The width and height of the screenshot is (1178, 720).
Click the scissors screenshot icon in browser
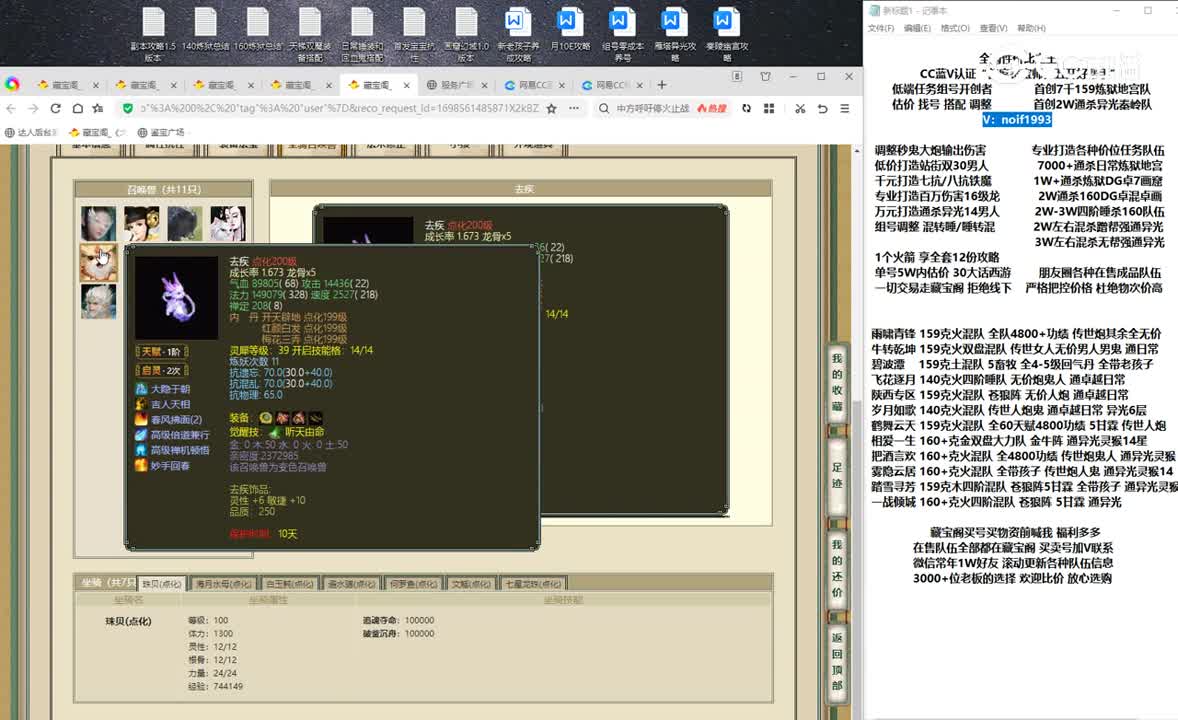(800, 108)
